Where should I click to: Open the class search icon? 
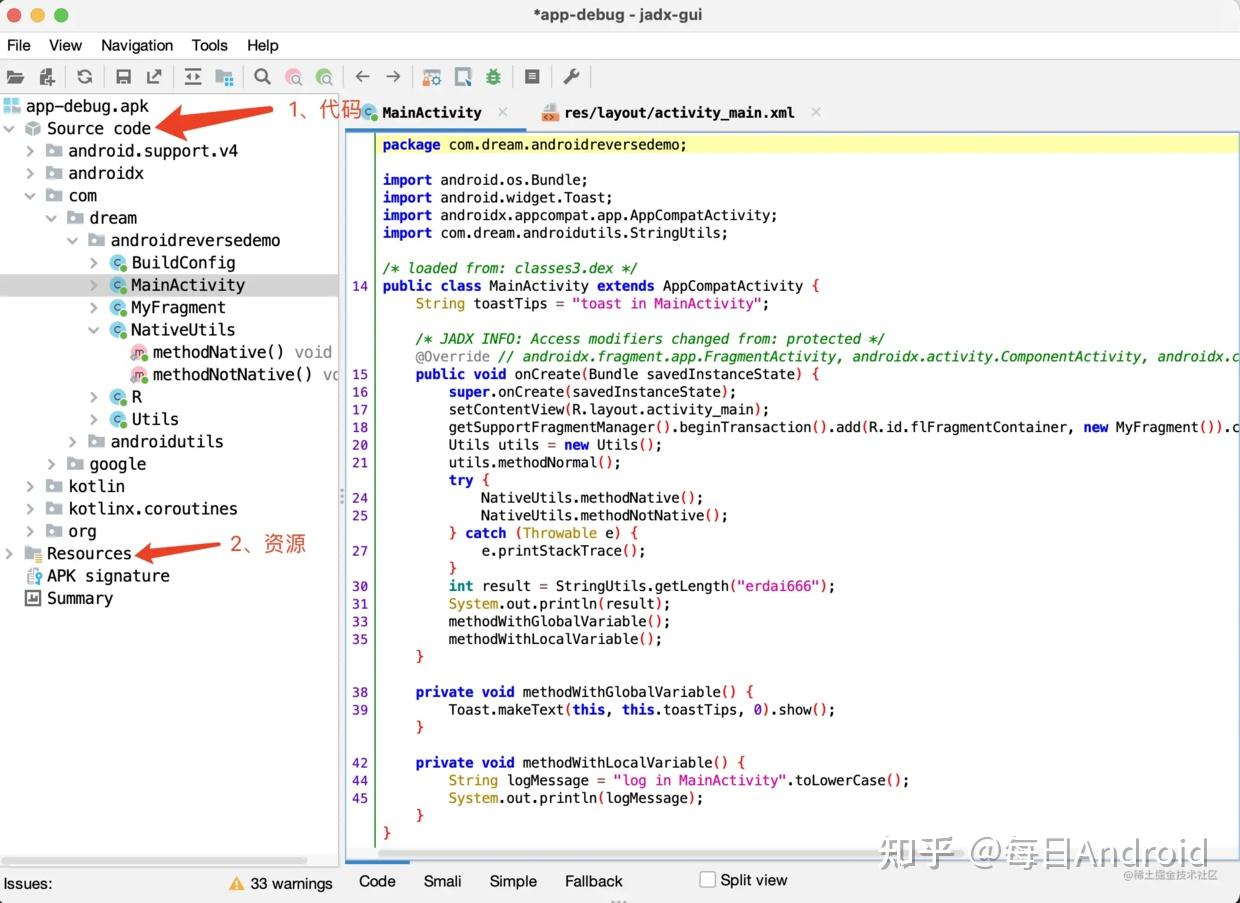[x=293, y=76]
